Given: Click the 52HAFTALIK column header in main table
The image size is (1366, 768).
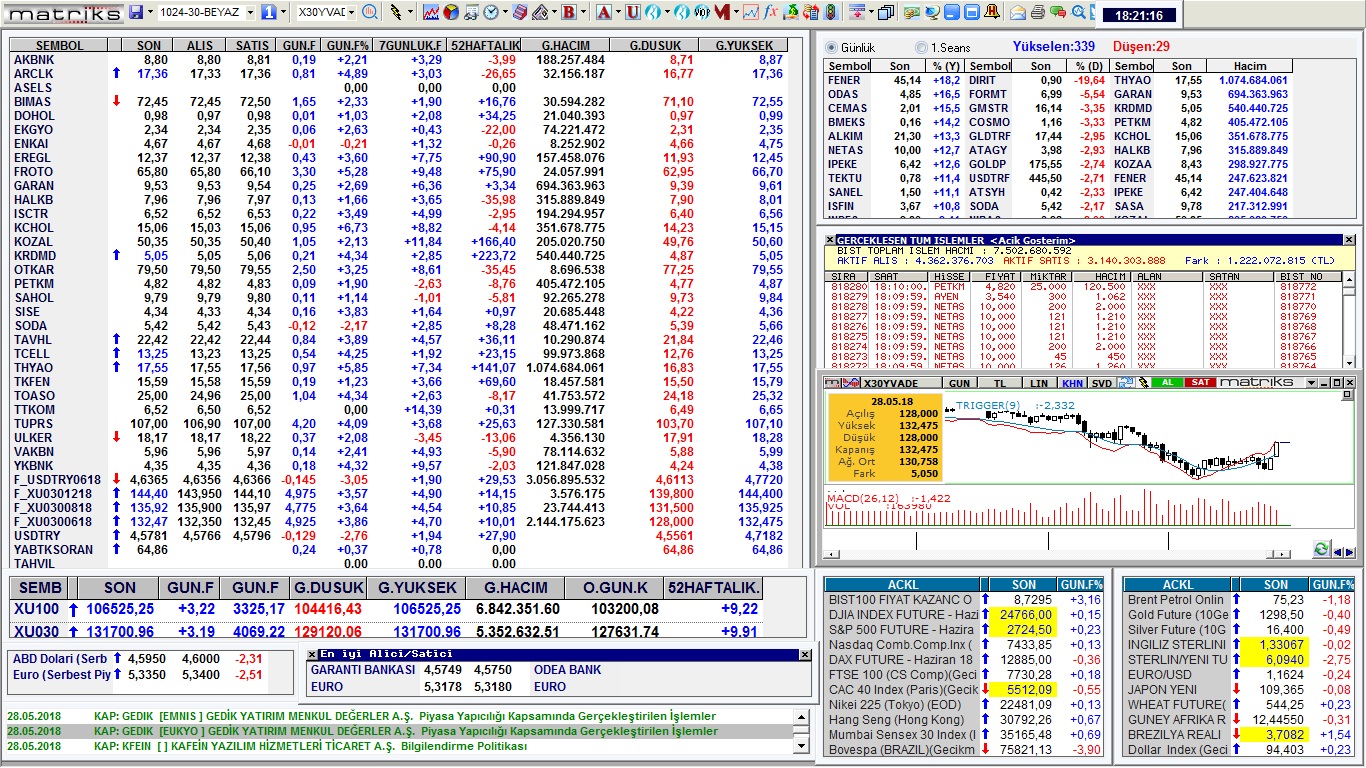Looking at the screenshot, I should point(485,46).
